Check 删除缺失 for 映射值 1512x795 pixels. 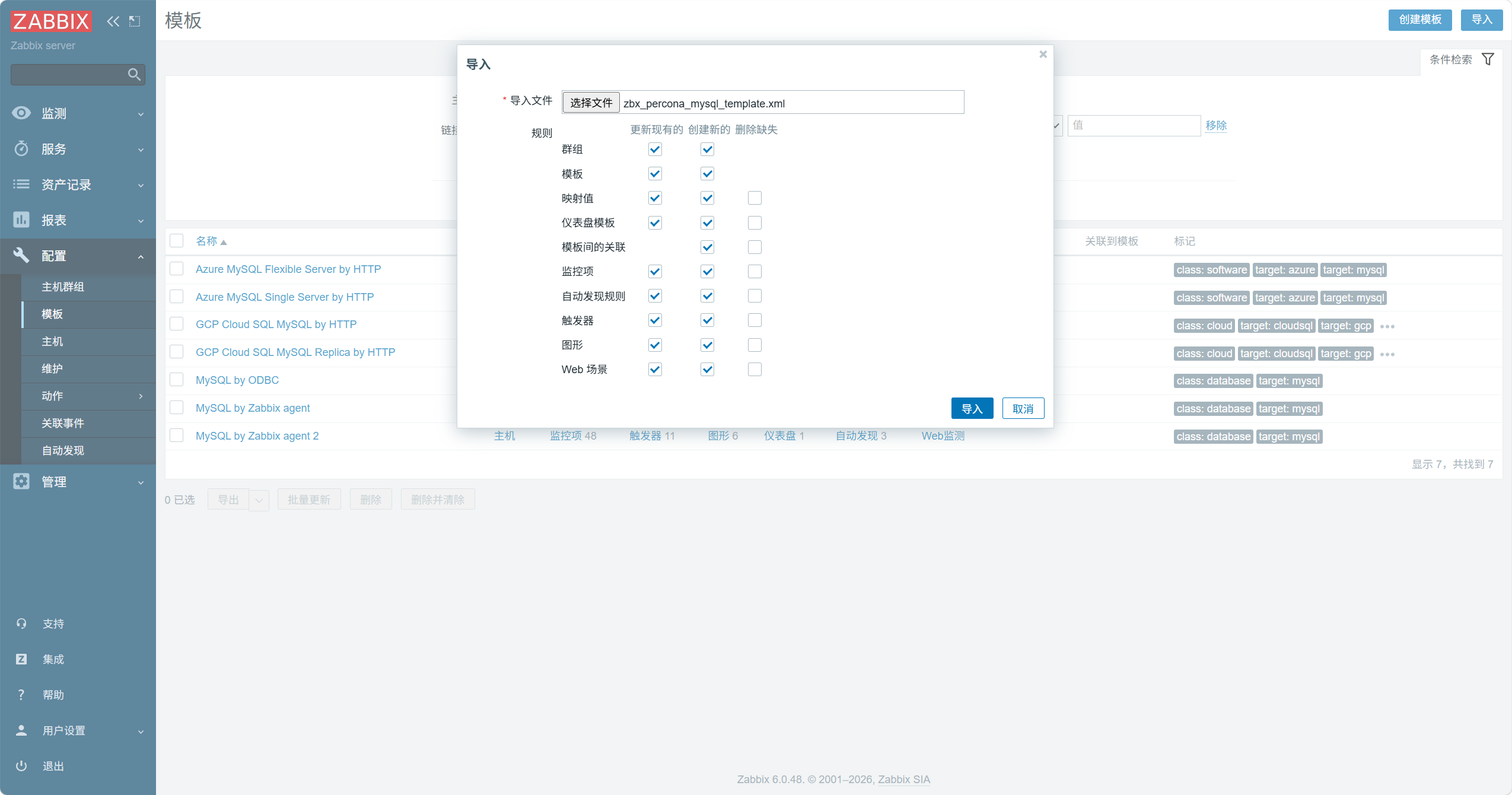point(755,198)
